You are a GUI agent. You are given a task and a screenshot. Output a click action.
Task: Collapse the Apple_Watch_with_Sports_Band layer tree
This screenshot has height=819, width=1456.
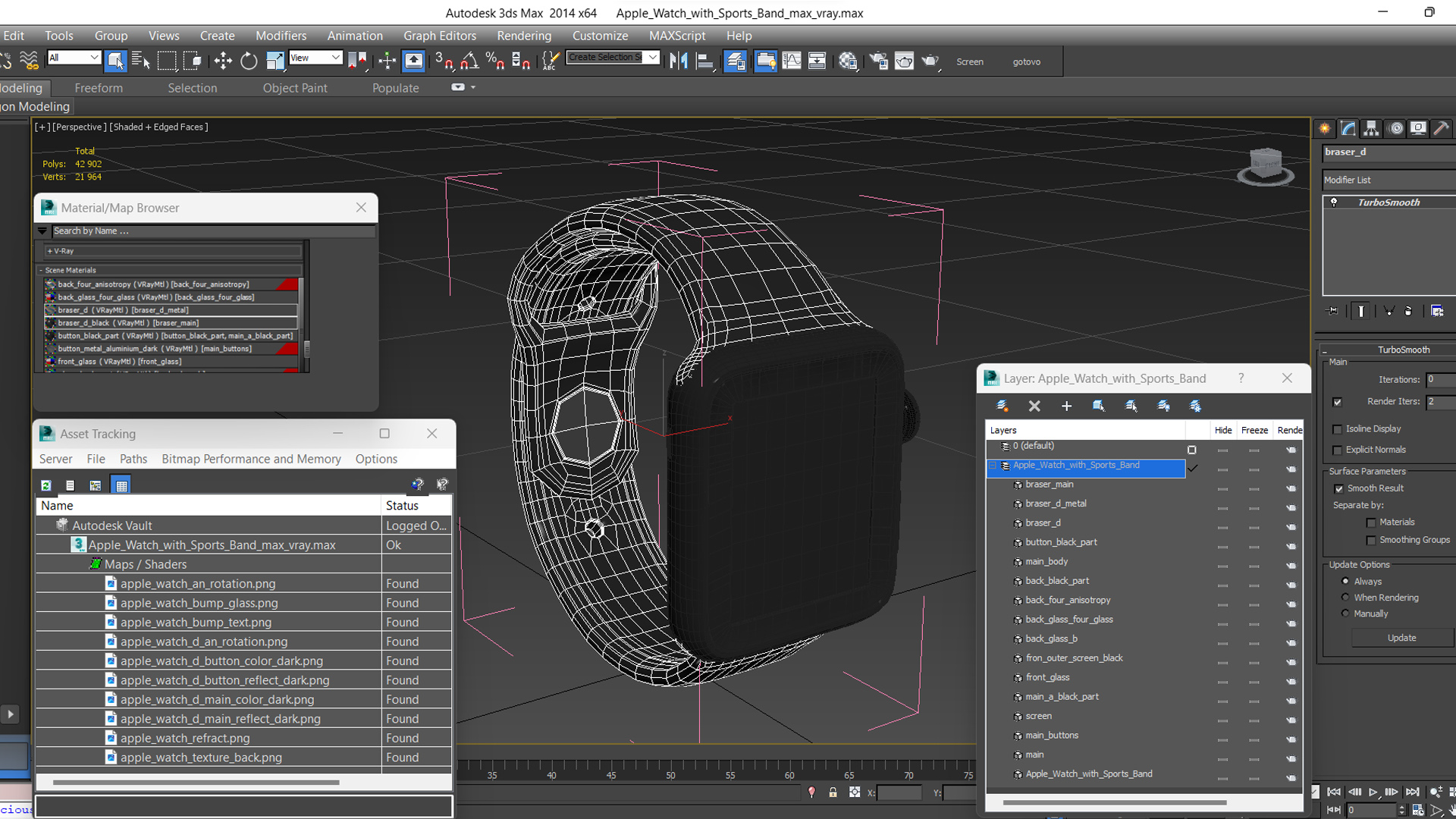(x=993, y=466)
